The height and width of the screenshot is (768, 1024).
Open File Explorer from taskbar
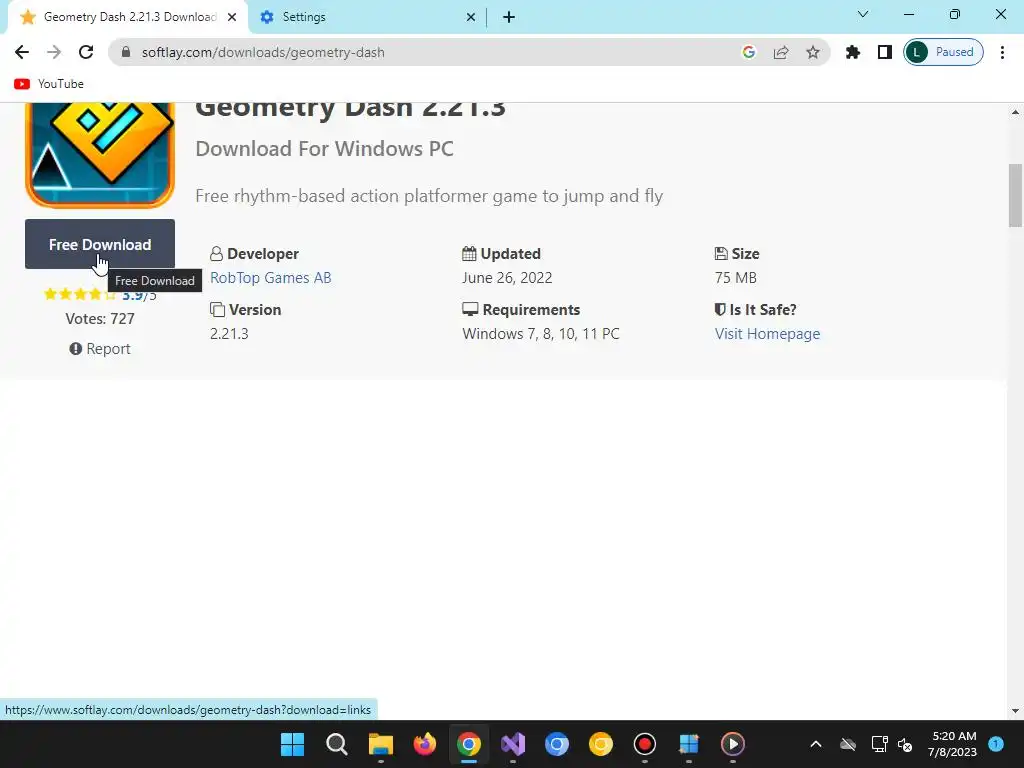pyautogui.click(x=380, y=744)
